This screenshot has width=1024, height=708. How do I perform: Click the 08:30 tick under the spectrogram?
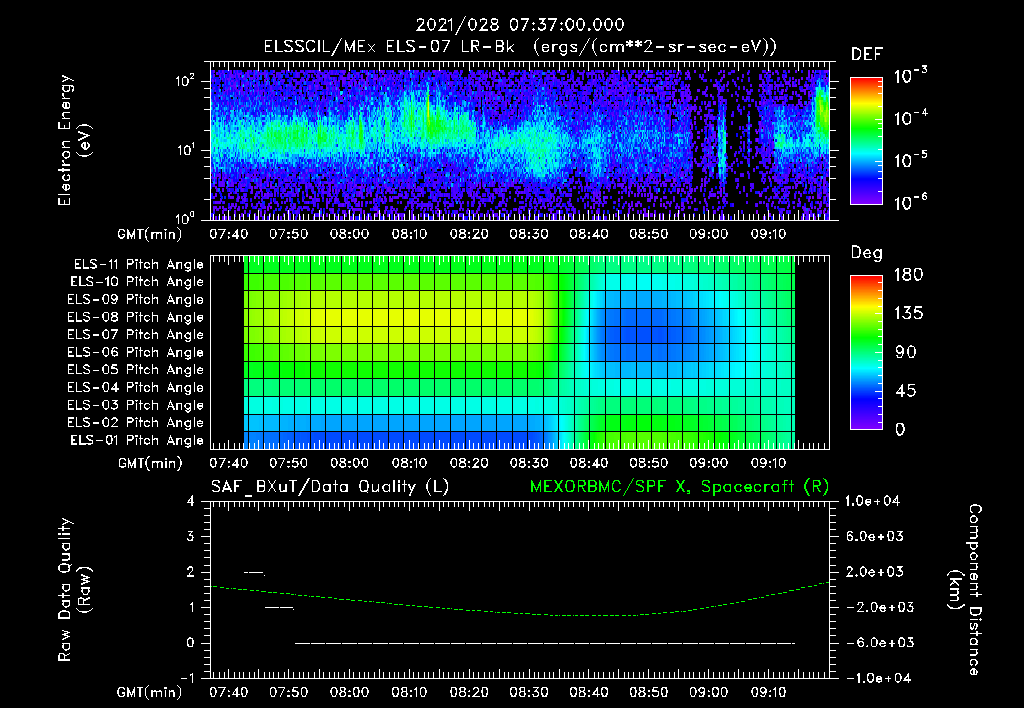pyautogui.click(x=528, y=234)
